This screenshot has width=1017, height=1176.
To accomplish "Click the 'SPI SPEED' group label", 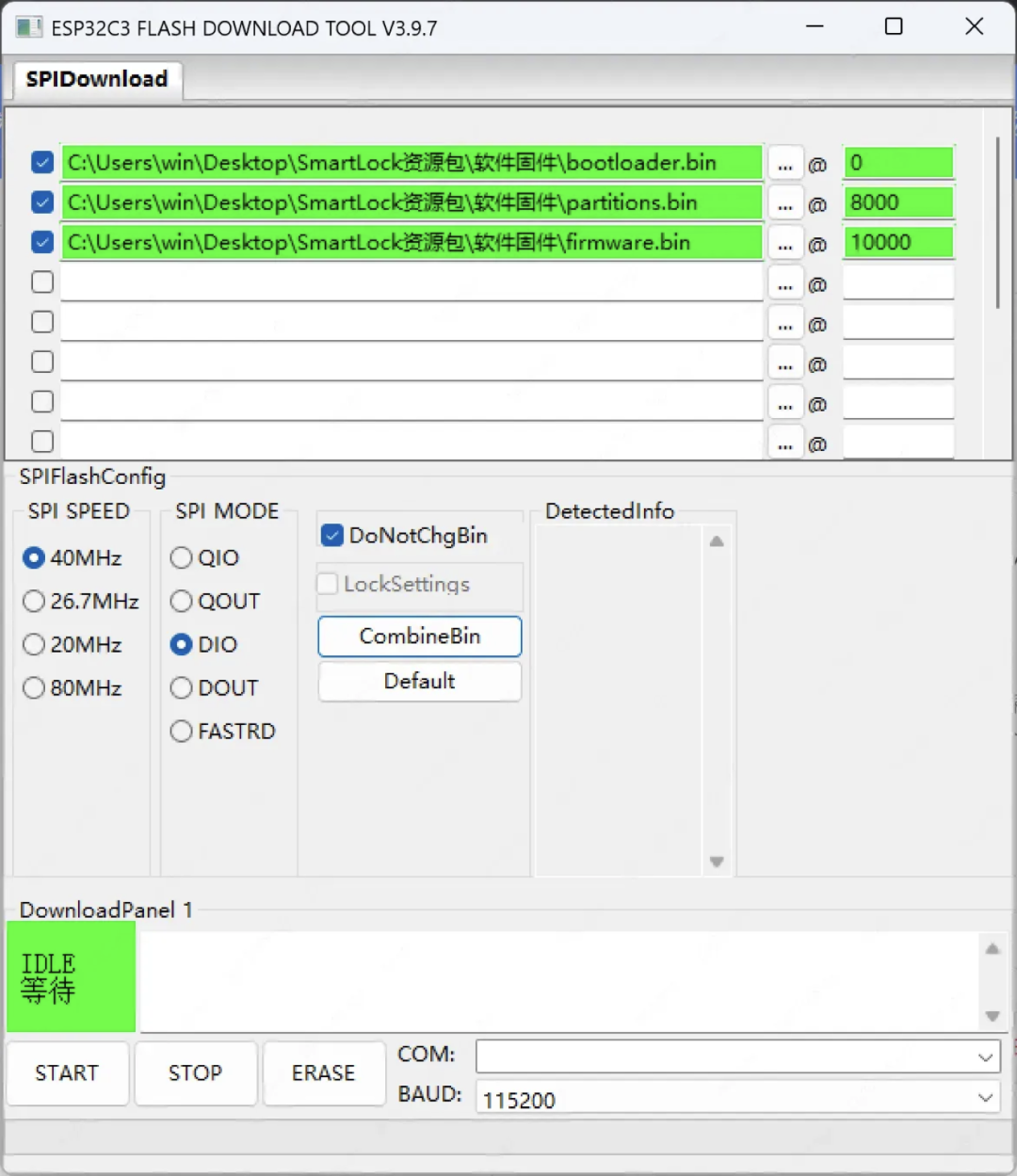I will tap(79, 511).
